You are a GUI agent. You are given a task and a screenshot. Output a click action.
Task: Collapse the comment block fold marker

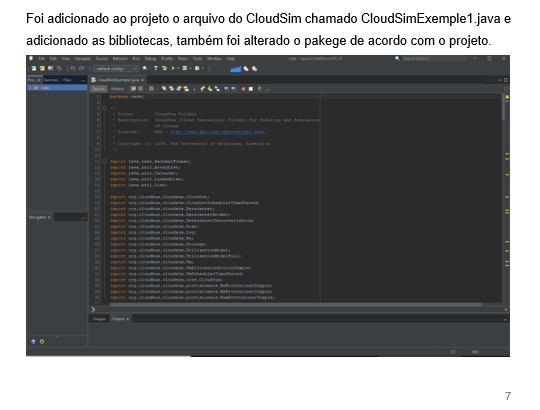coord(105,108)
